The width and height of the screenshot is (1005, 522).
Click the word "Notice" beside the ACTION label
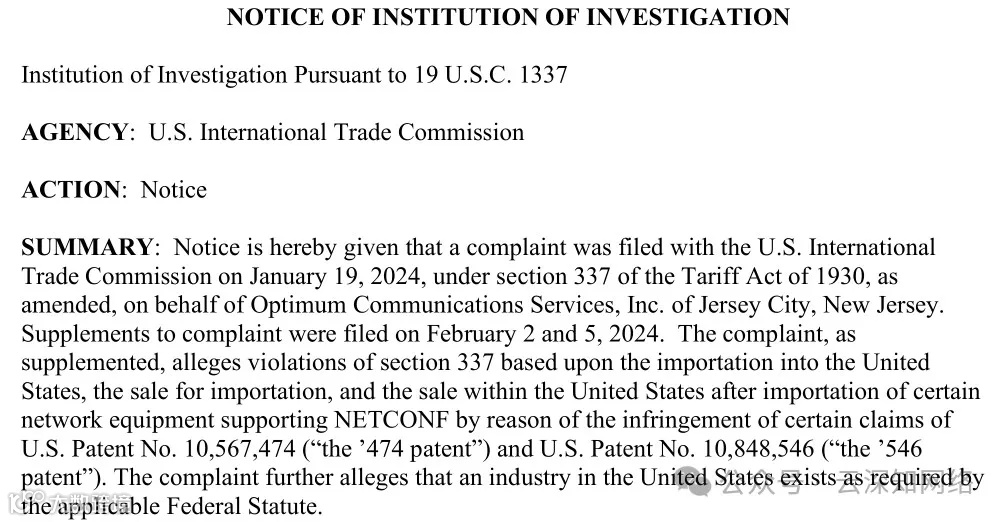tap(173, 190)
